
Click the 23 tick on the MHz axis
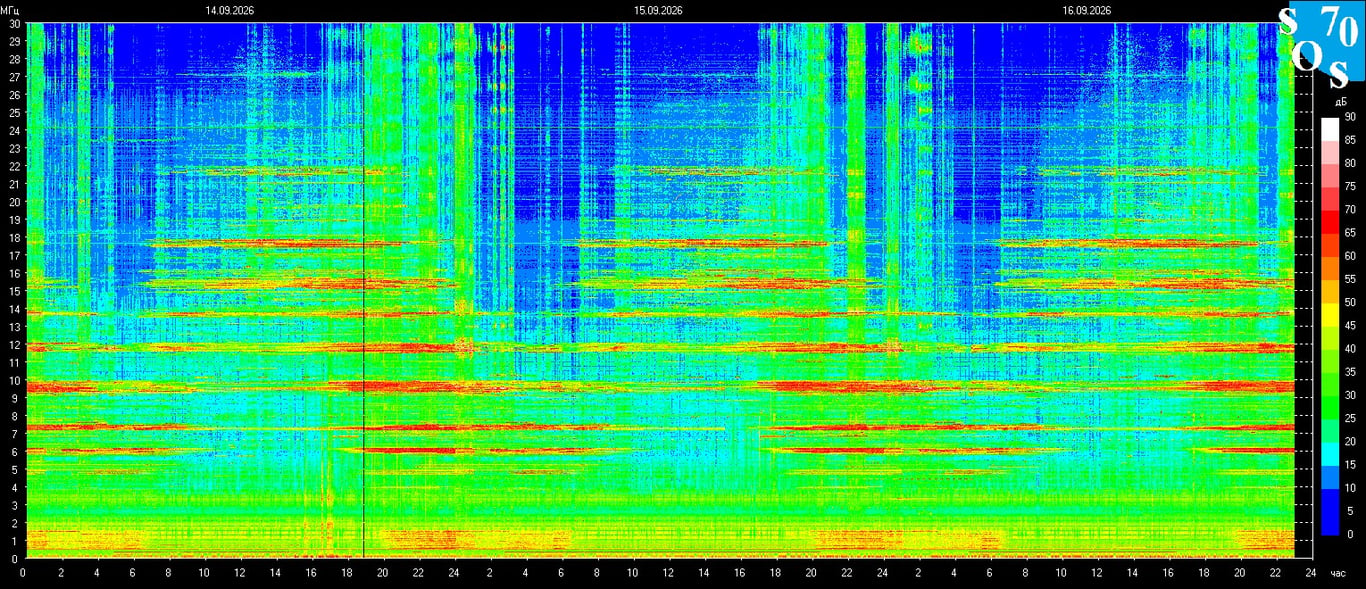pyautogui.click(x=14, y=148)
